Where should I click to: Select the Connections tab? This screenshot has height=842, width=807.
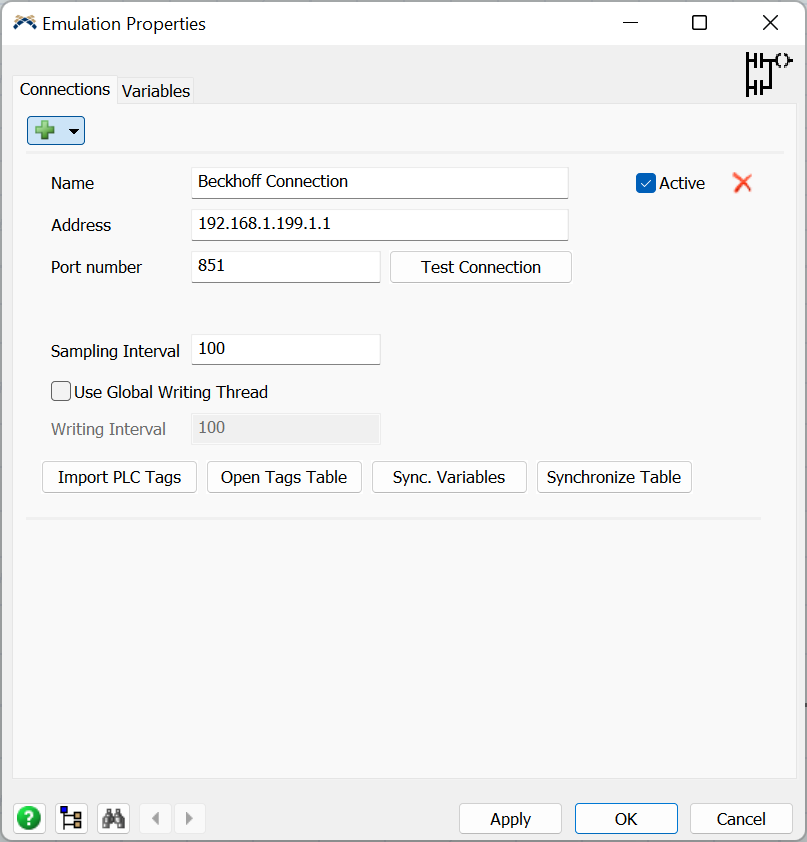[x=65, y=90]
